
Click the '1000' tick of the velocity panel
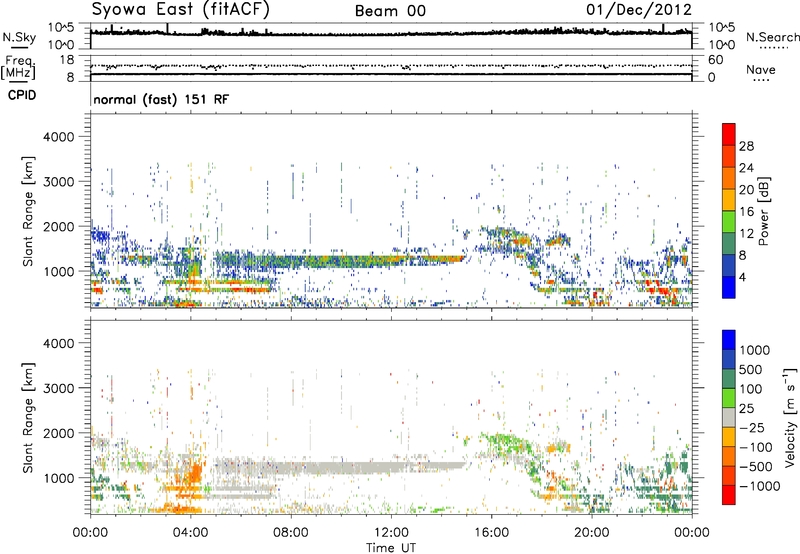(x=58, y=478)
